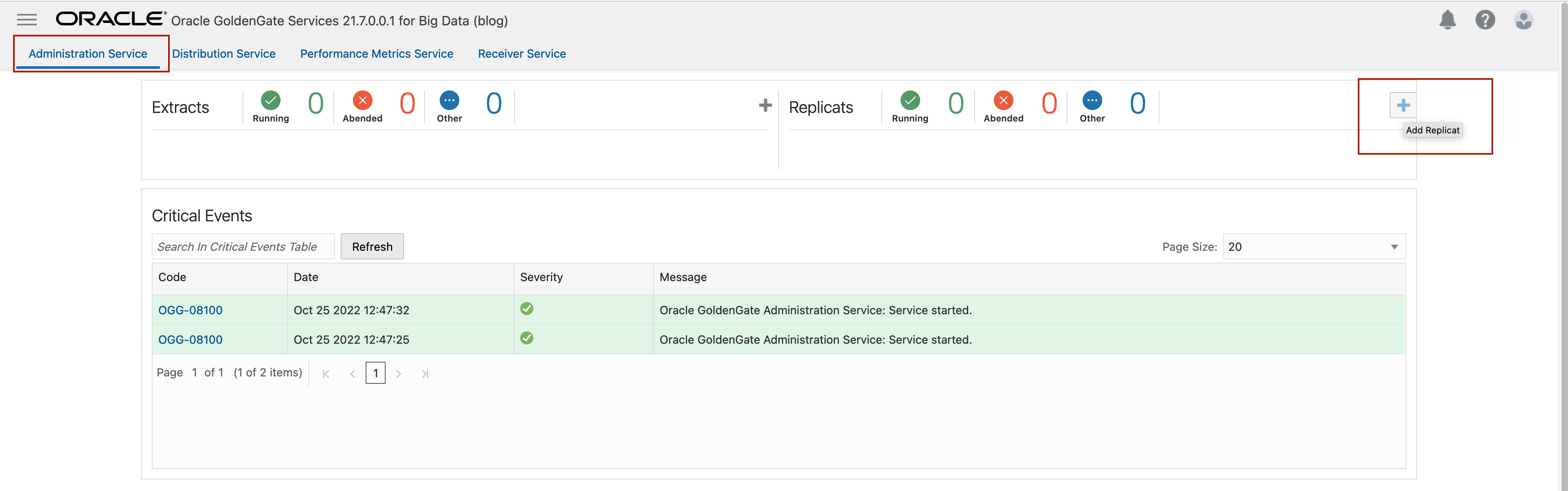Open the hamburger navigation menu
The width and height of the screenshot is (1568, 491).
point(27,20)
